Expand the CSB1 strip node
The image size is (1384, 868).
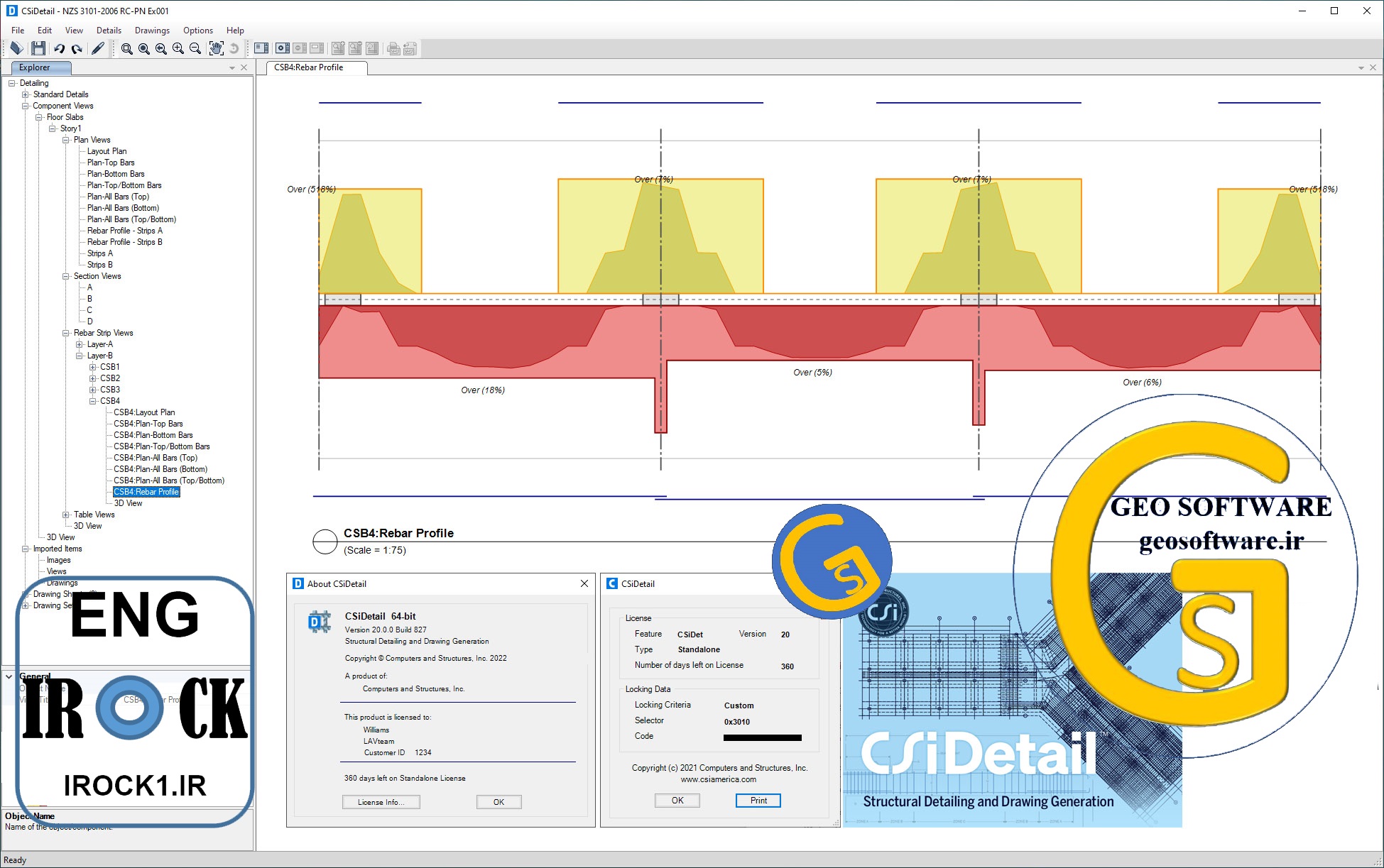[x=92, y=367]
